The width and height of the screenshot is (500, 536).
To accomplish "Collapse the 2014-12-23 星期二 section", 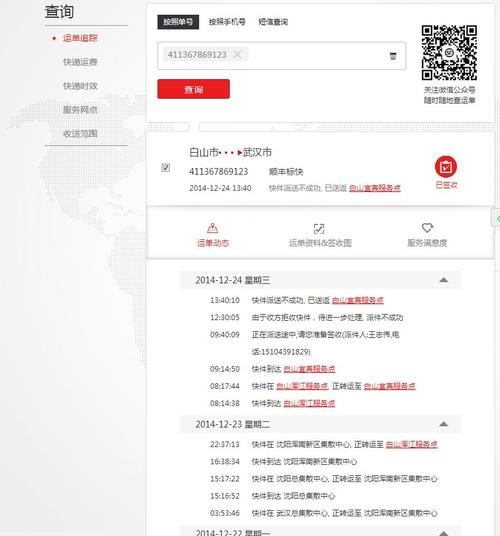I will click(x=443, y=424).
